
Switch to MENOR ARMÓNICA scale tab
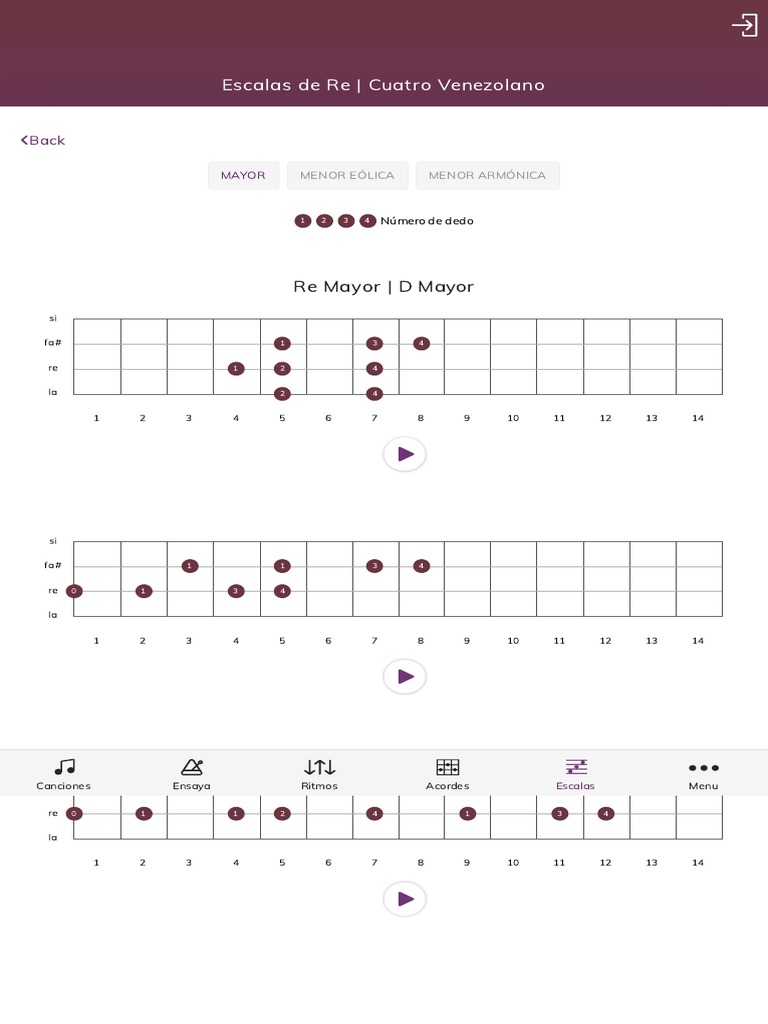(x=487, y=175)
